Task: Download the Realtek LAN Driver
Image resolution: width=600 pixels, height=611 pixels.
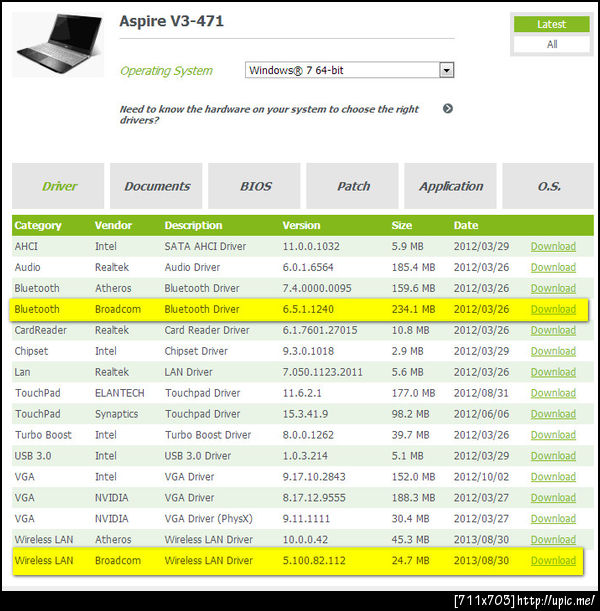Action: pos(553,372)
